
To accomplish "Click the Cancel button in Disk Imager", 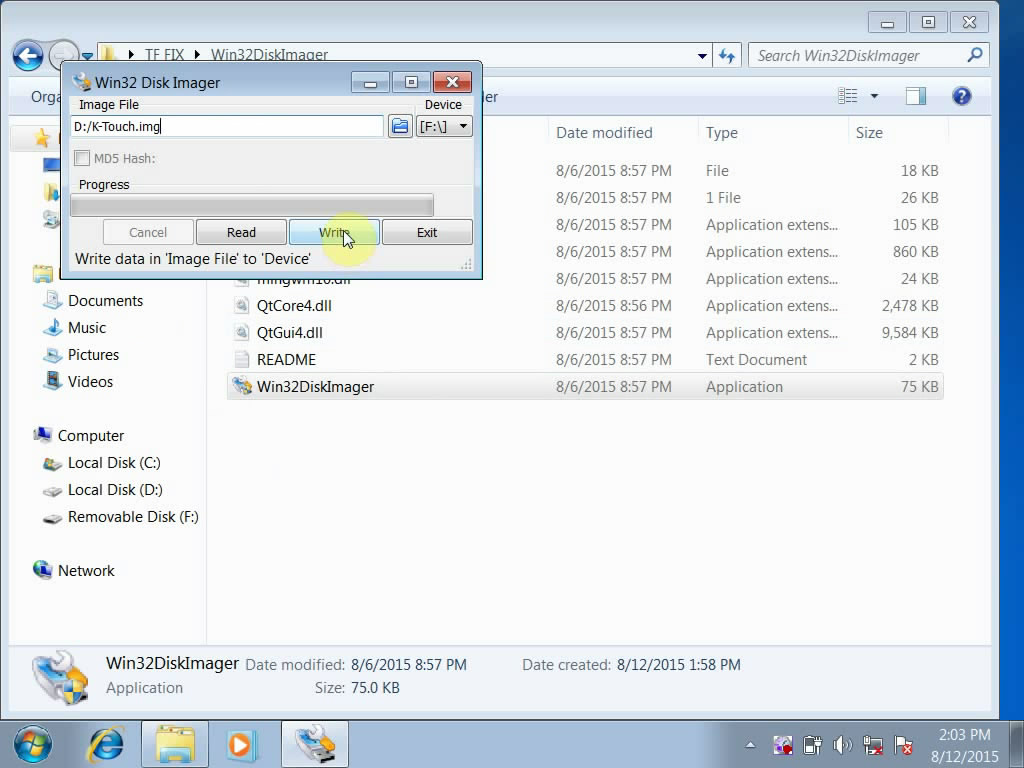I will click(148, 232).
